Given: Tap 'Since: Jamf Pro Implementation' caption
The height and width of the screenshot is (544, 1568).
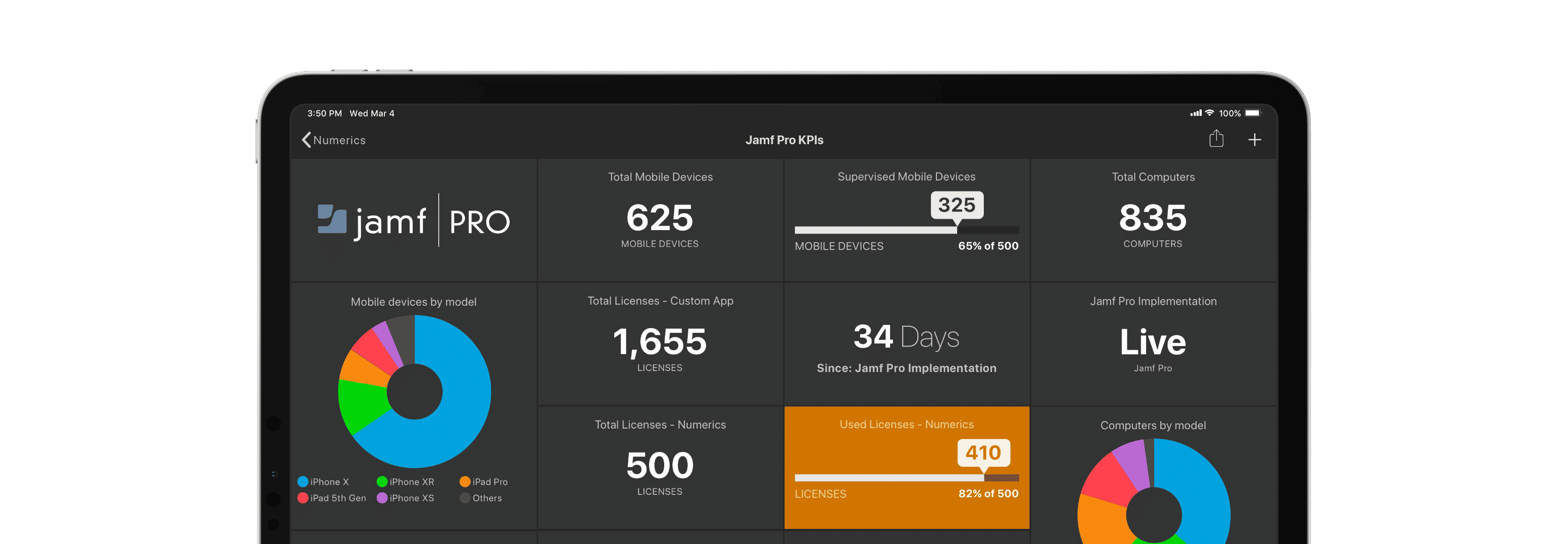Looking at the screenshot, I should tap(906, 368).
